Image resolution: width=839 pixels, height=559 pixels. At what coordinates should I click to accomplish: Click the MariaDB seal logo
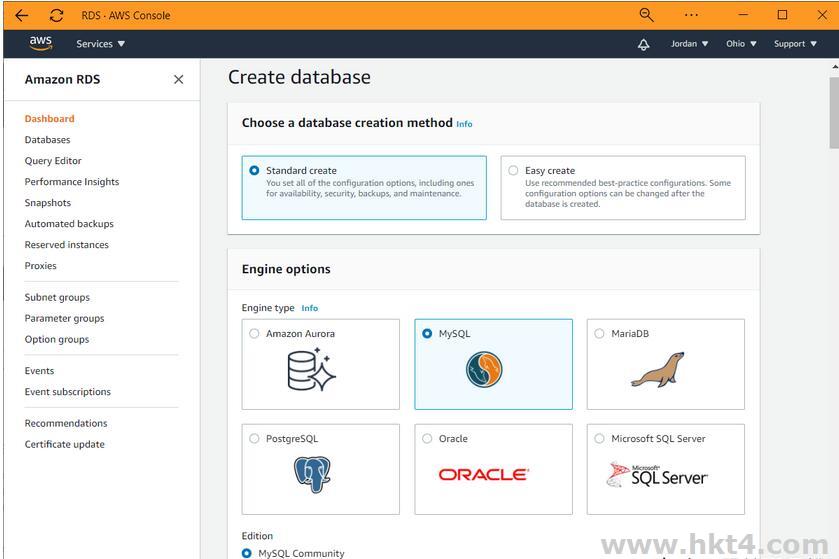(658, 370)
